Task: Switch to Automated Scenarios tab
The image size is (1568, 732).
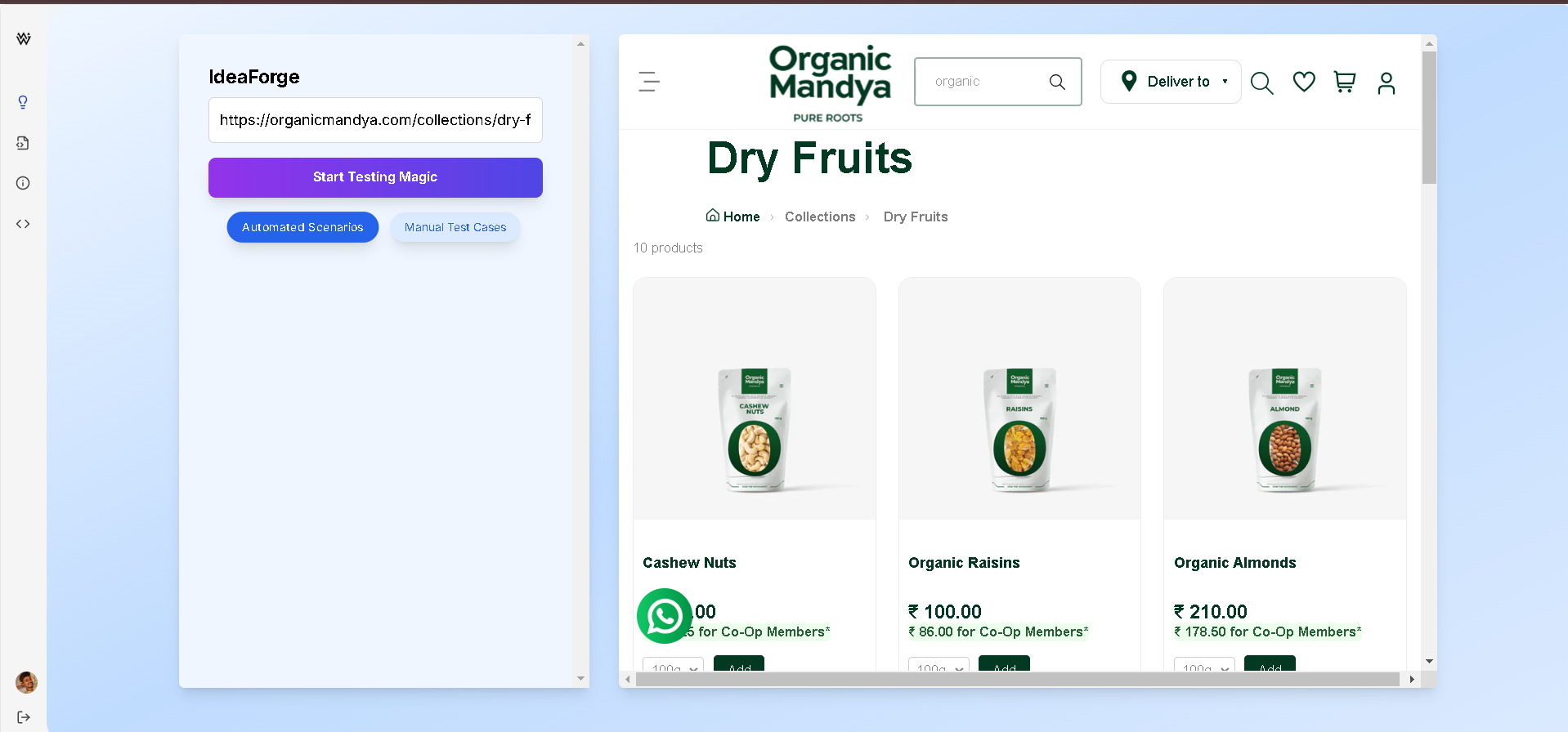Action: [302, 227]
